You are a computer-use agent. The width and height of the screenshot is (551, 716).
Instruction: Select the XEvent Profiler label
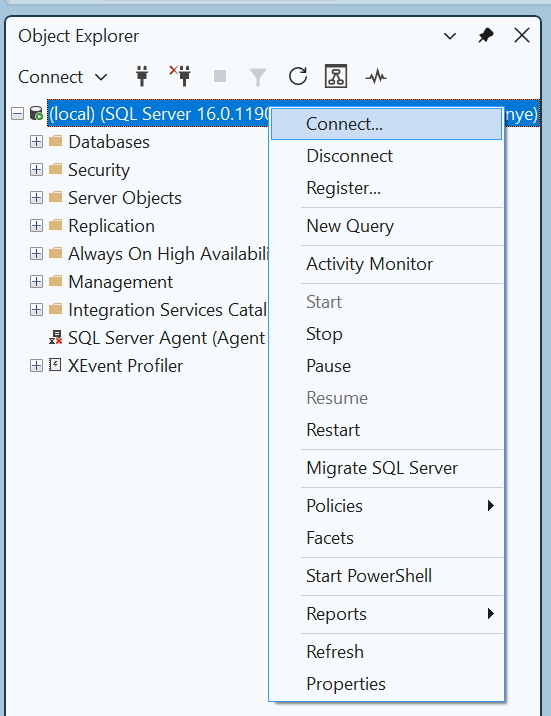126,366
